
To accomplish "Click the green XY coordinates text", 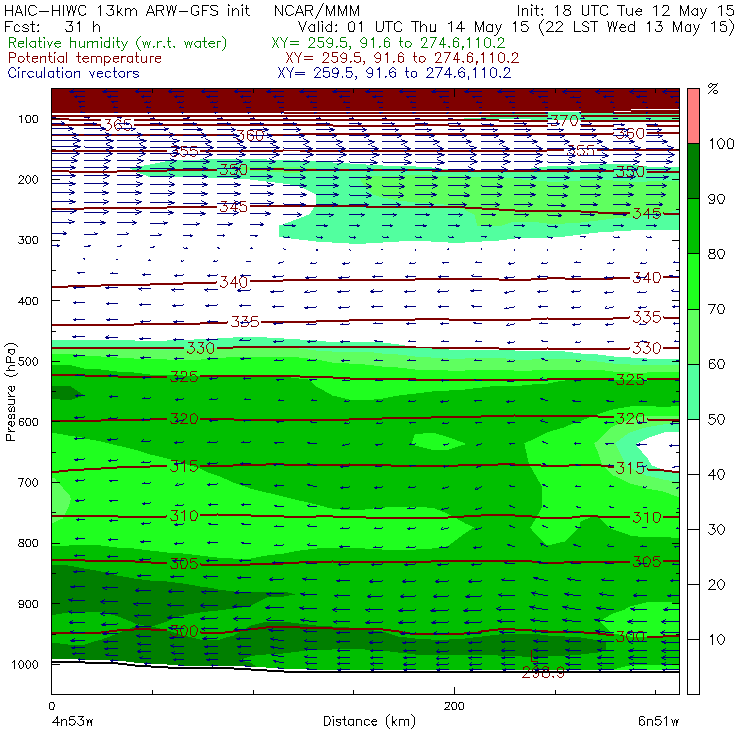I will click(x=388, y=43).
